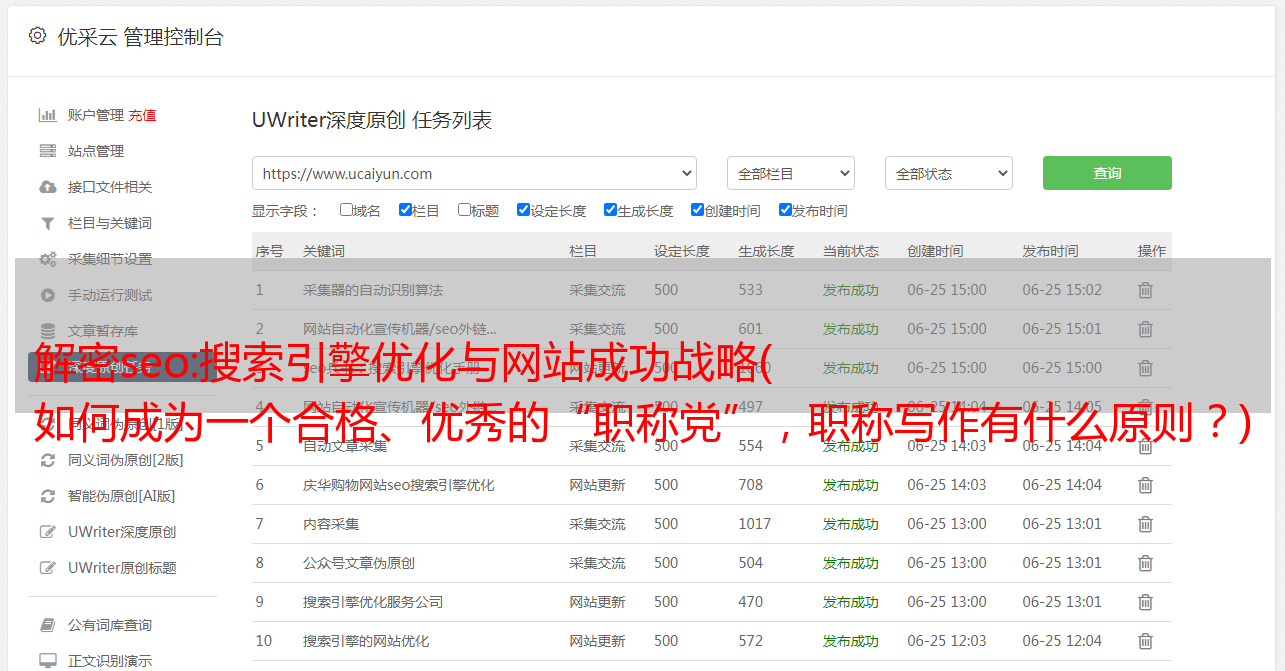Click the 公有词库查询 book icon
Image resolution: width=1285 pixels, height=671 pixels.
(x=47, y=625)
